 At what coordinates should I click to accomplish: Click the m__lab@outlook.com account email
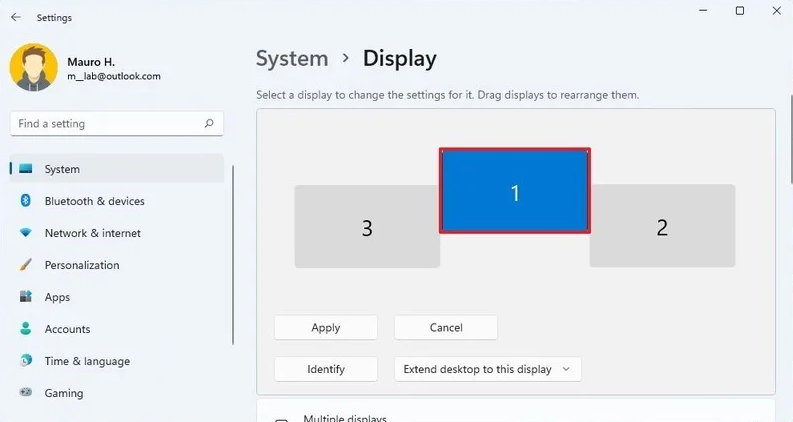pos(114,76)
